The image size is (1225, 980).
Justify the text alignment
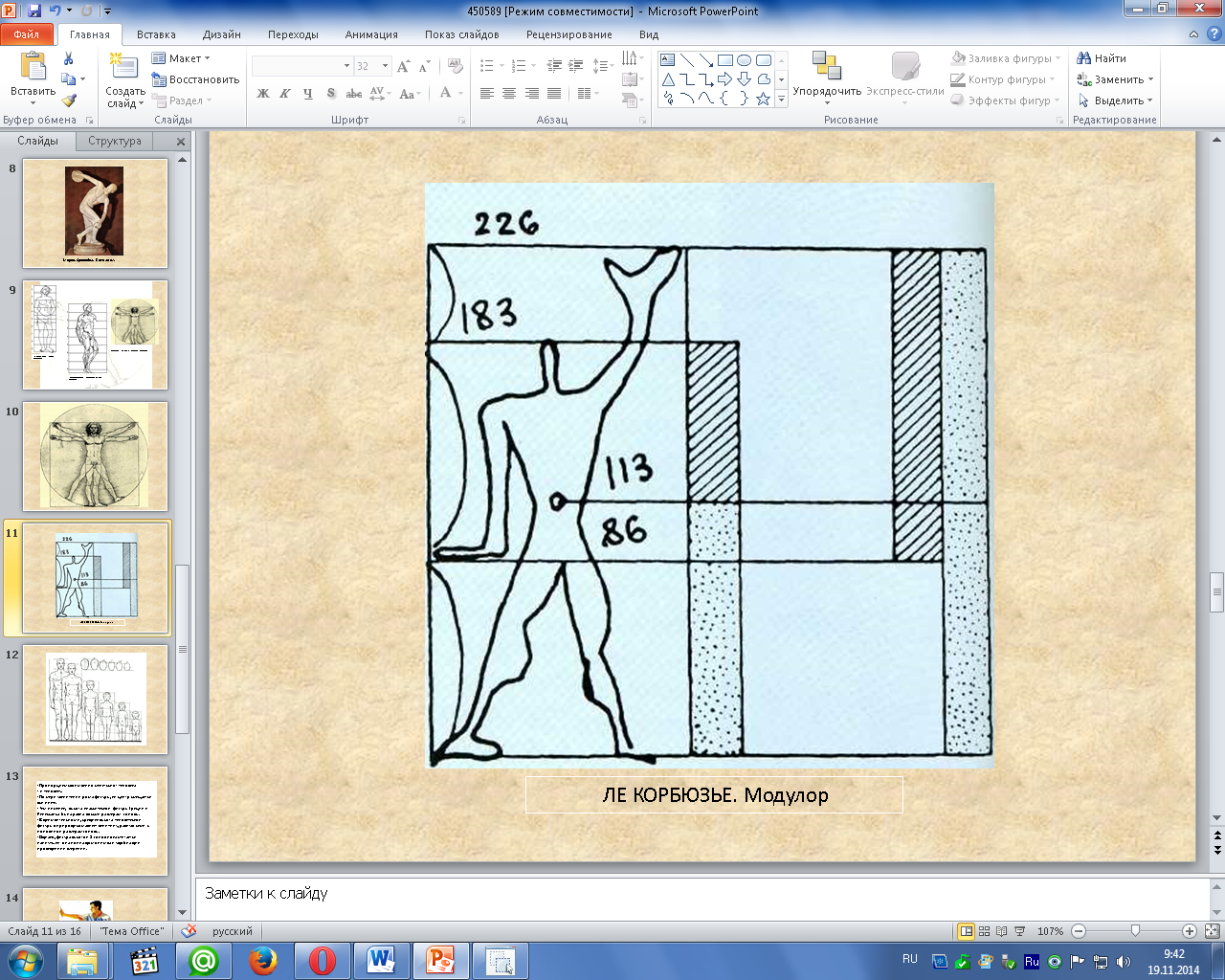553,93
